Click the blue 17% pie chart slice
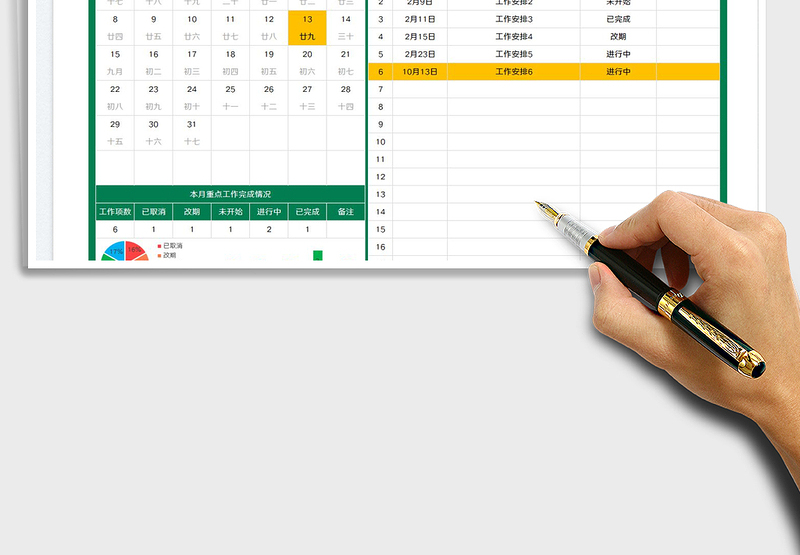The image size is (800, 555). click(114, 251)
